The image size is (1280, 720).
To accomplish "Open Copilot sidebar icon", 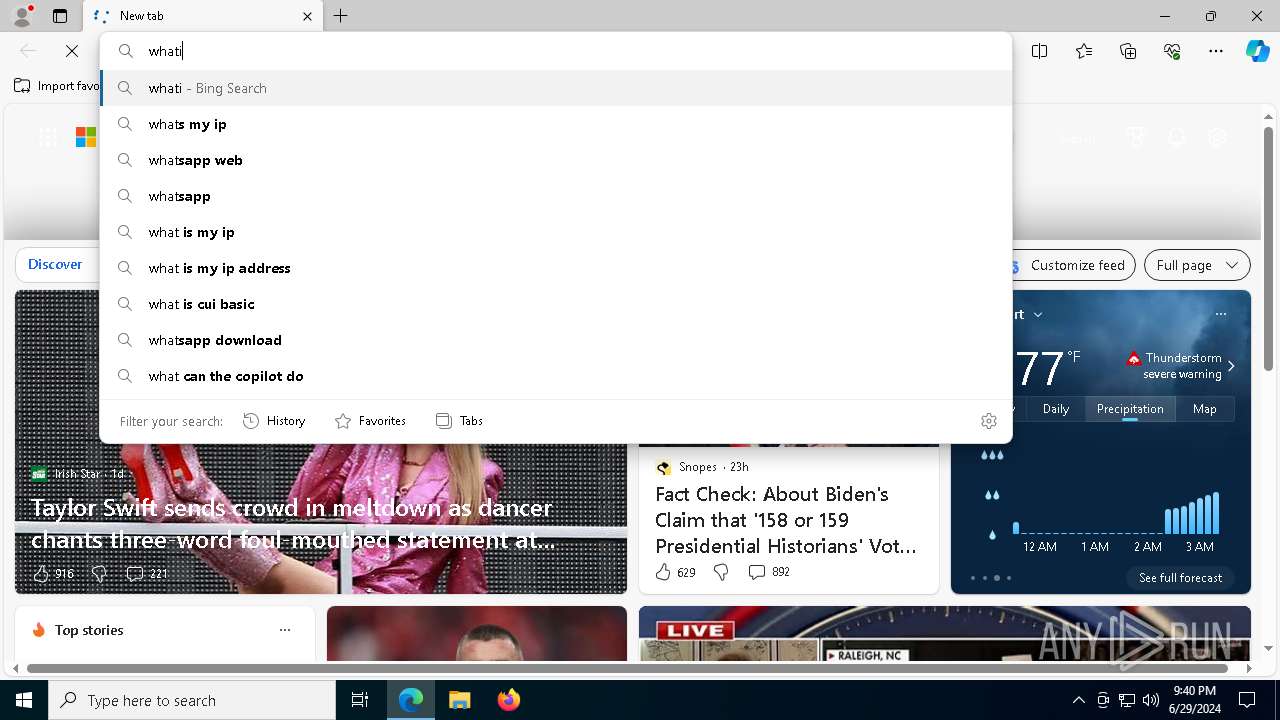I will point(1257,51).
